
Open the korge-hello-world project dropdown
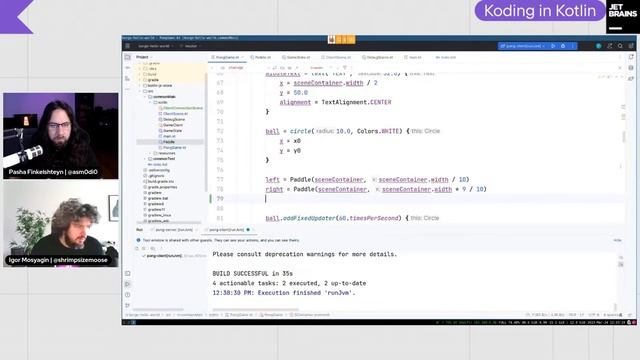point(156,46)
